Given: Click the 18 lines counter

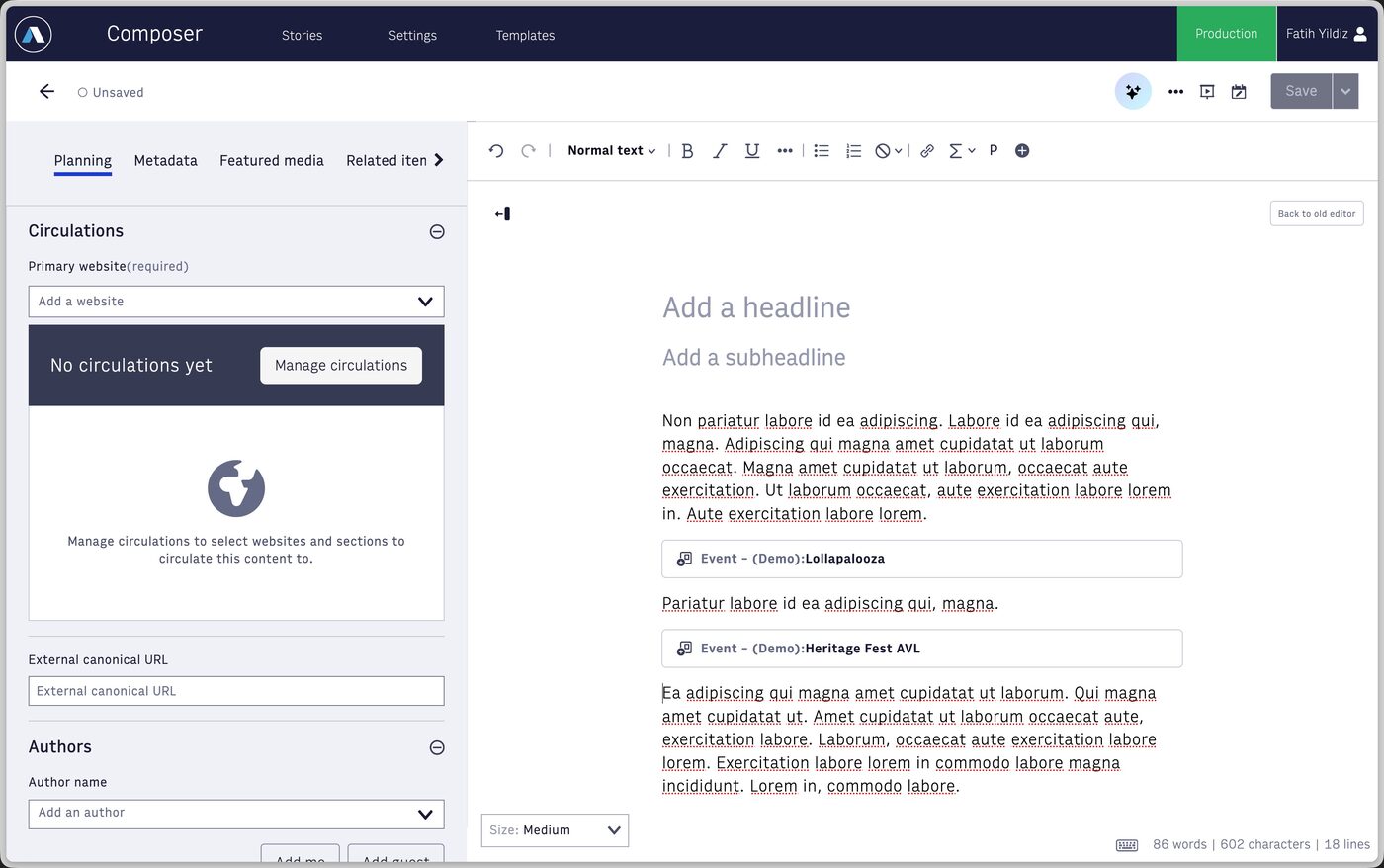Looking at the screenshot, I should pyautogui.click(x=1347, y=844).
